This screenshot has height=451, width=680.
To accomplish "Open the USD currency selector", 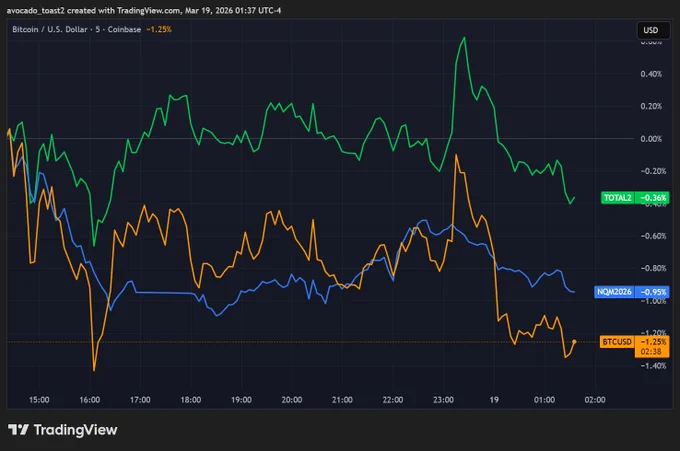I will (654, 30).
